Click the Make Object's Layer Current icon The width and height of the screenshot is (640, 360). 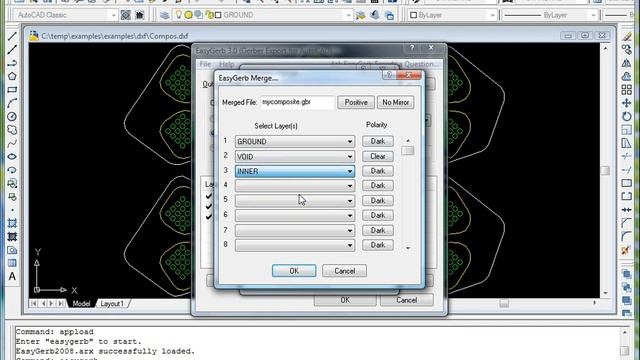361,15
